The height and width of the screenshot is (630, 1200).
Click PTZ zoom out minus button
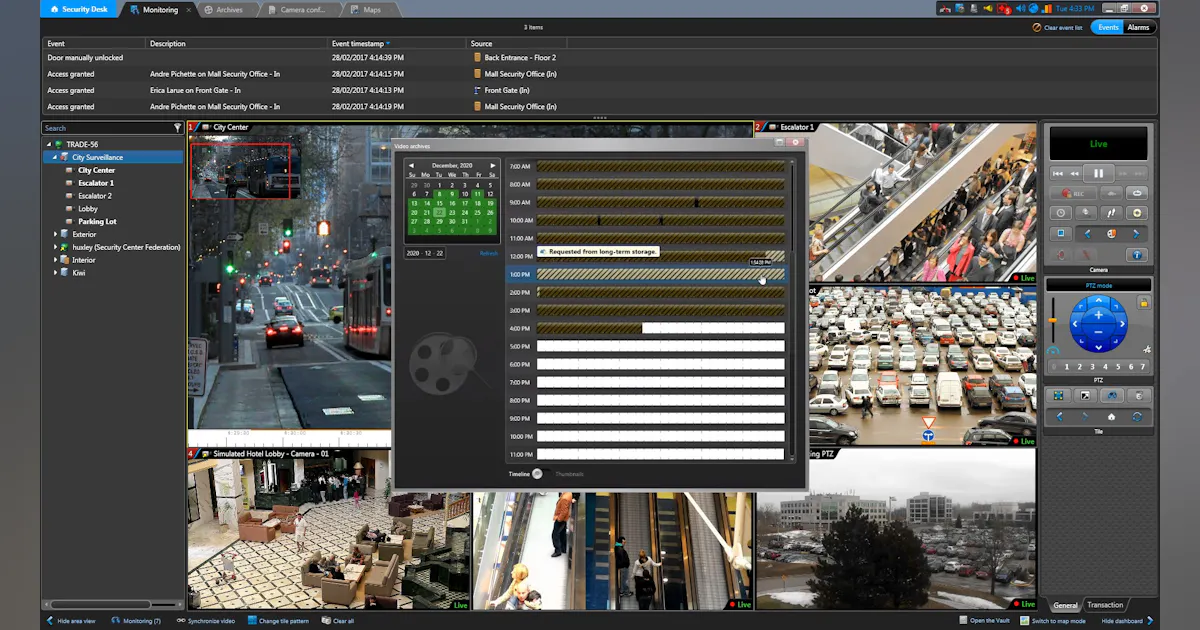1099,331
